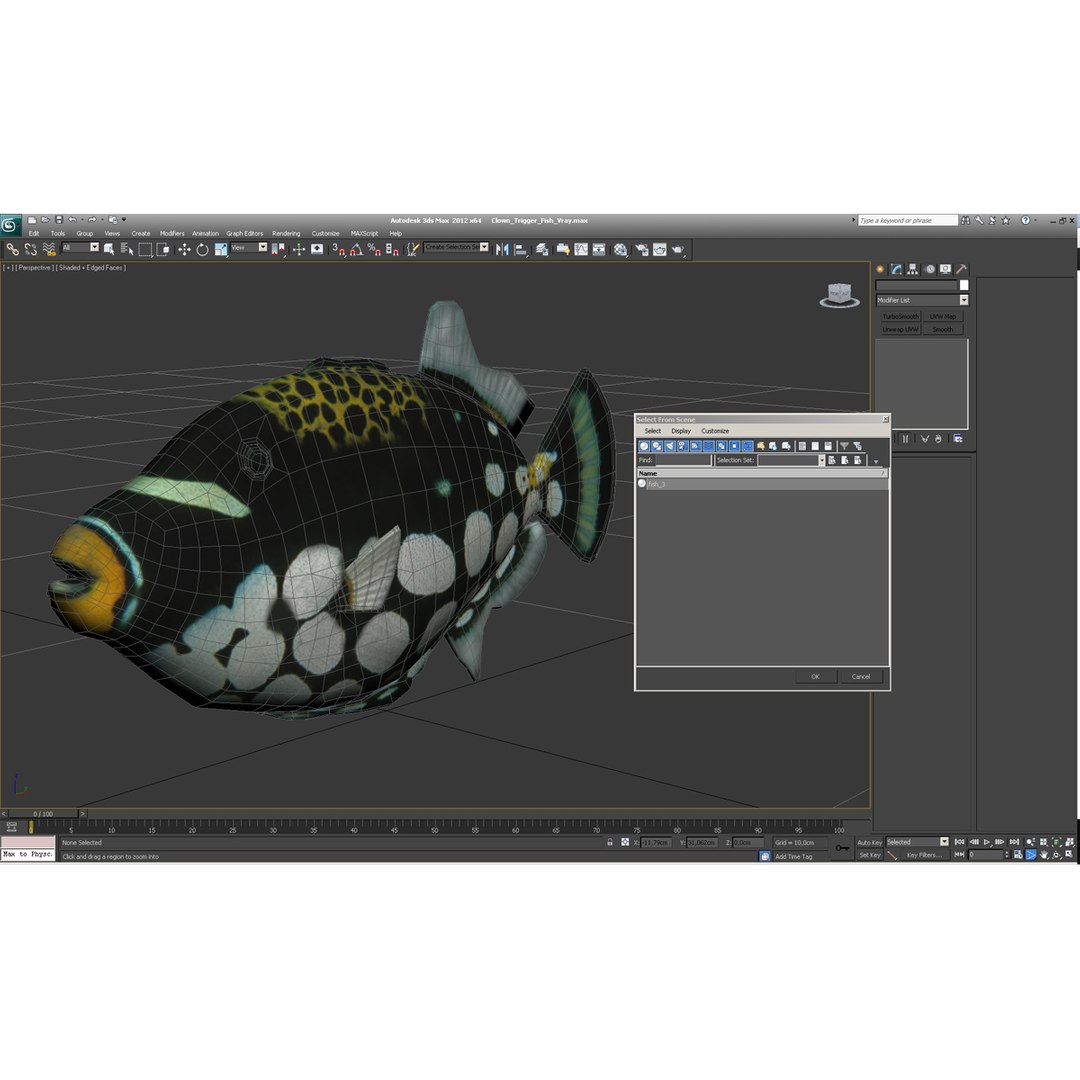Image resolution: width=1080 pixels, height=1080 pixels.
Task: Toggle the 3D Snaps icon
Action: (338, 249)
